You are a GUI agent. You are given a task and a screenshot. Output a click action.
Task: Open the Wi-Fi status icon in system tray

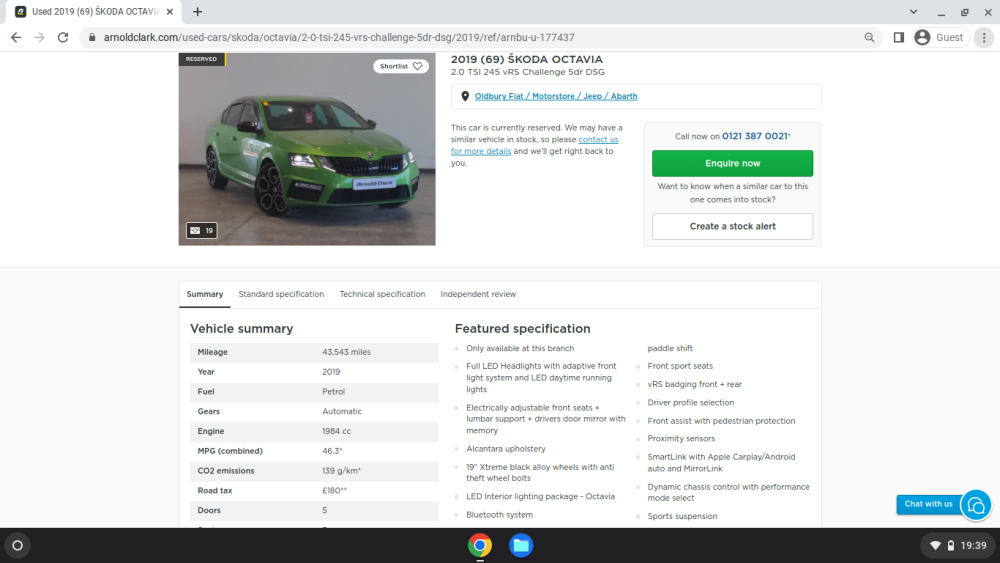(935, 546)
